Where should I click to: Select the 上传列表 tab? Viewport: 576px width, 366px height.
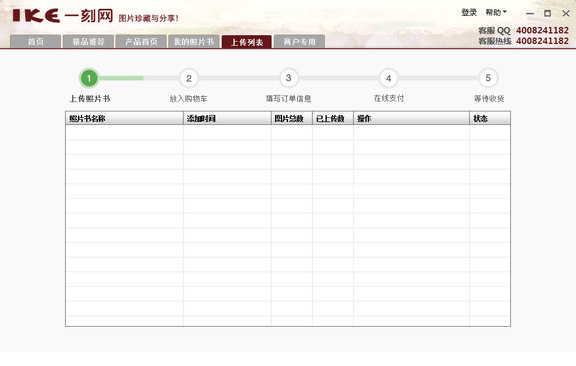point(247,42)
